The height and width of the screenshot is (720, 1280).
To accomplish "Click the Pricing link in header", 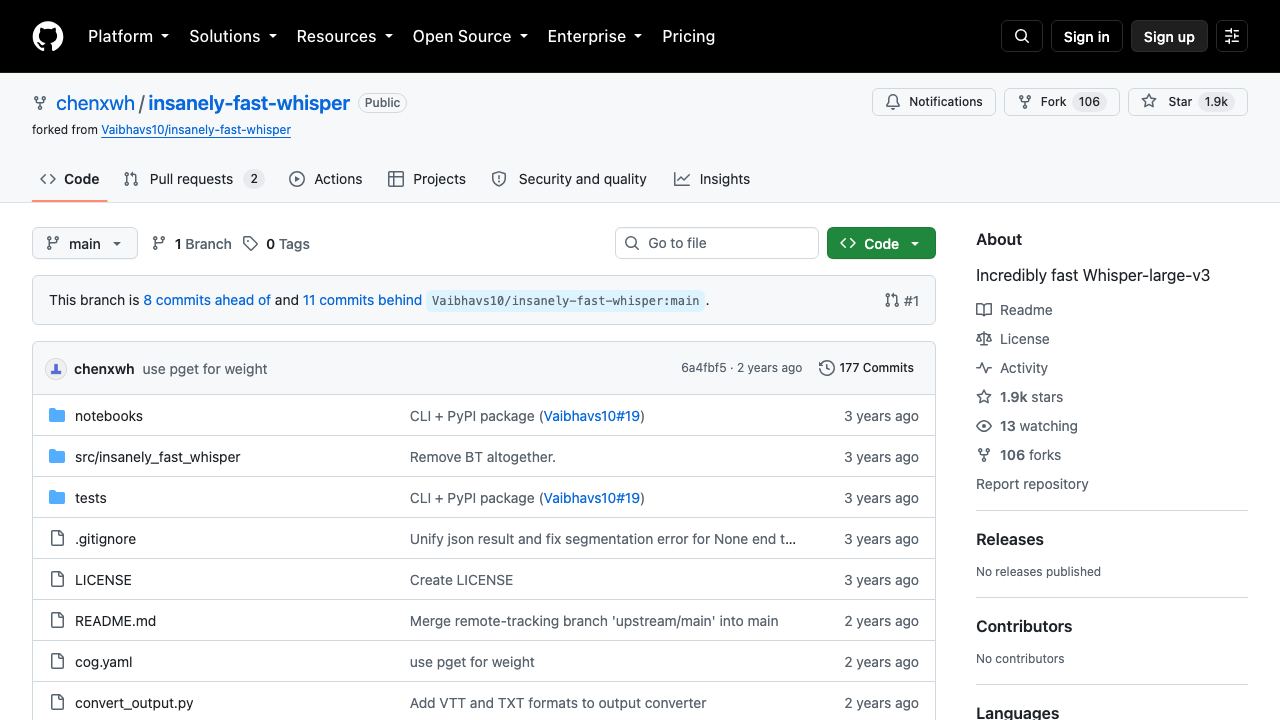I will (689, 36).
